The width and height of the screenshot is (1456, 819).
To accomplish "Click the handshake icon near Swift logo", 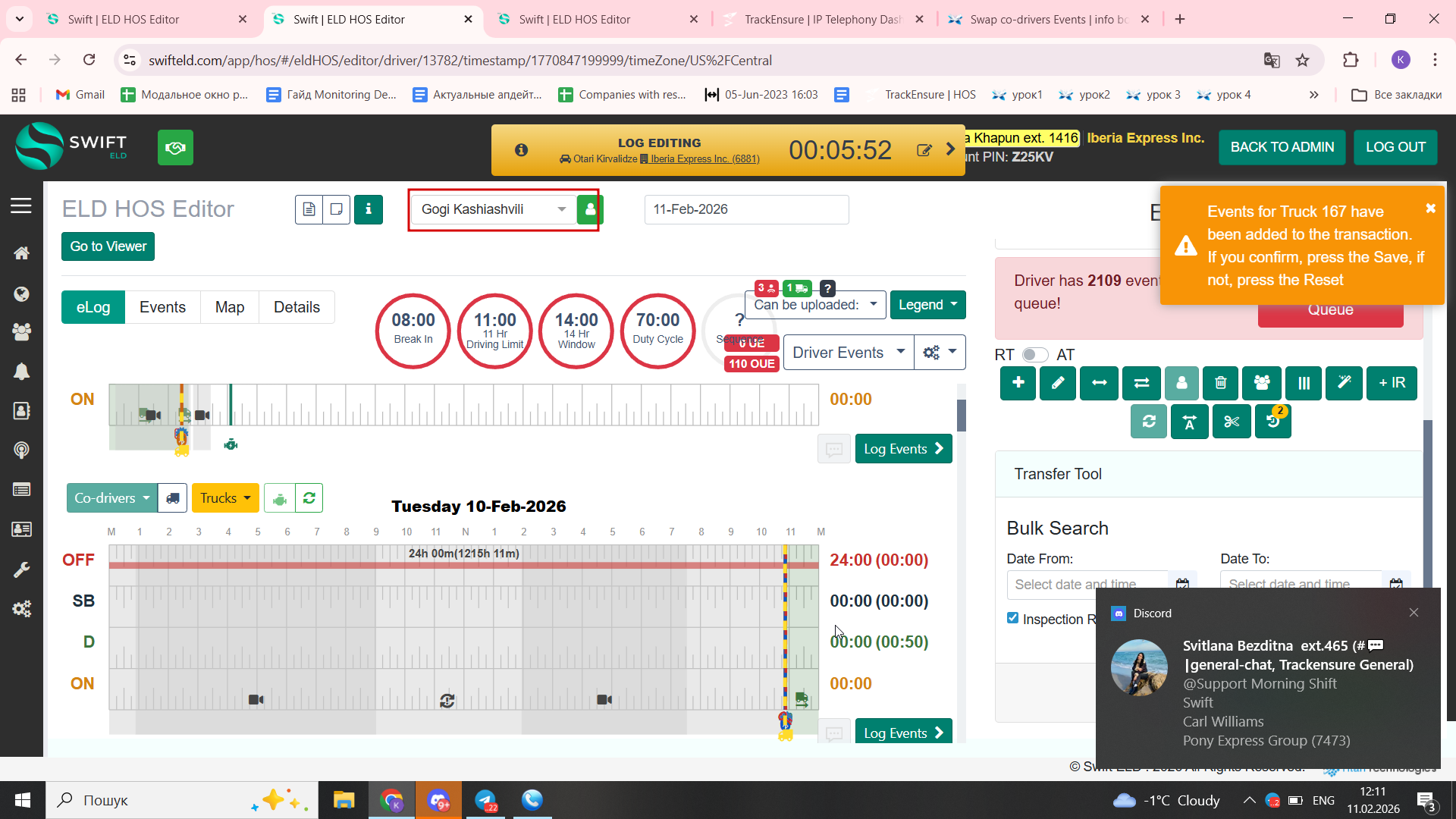I will point(175,147).
